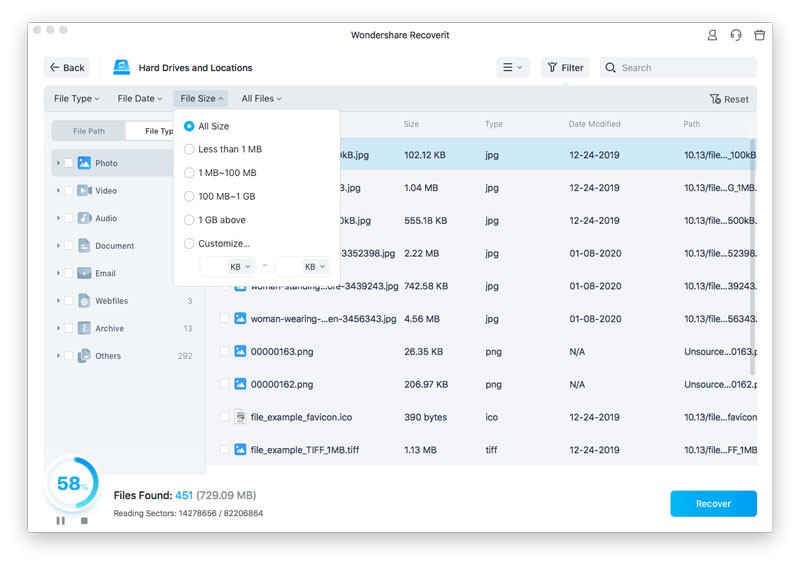Click the image icon of 00000162.png

coord(240,384)
